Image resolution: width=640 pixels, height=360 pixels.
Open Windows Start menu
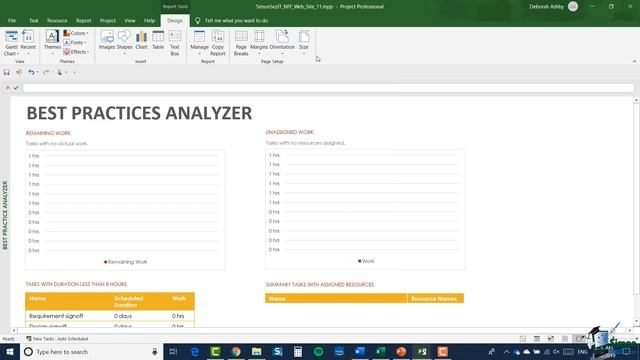[10, 351]
